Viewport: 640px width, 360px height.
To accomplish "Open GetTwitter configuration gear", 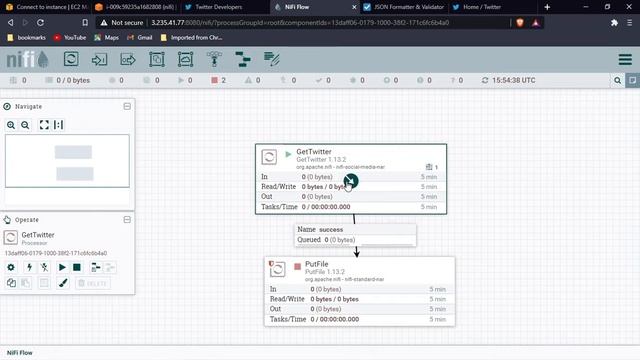I will click(x=11, y=267).
